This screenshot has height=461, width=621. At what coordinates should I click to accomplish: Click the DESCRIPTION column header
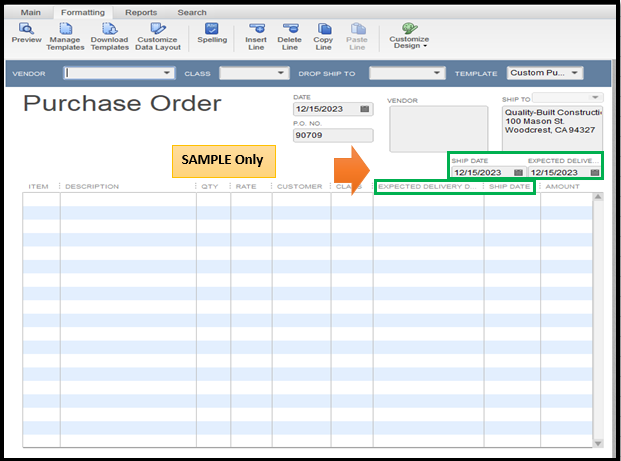(x=92, y=187)
